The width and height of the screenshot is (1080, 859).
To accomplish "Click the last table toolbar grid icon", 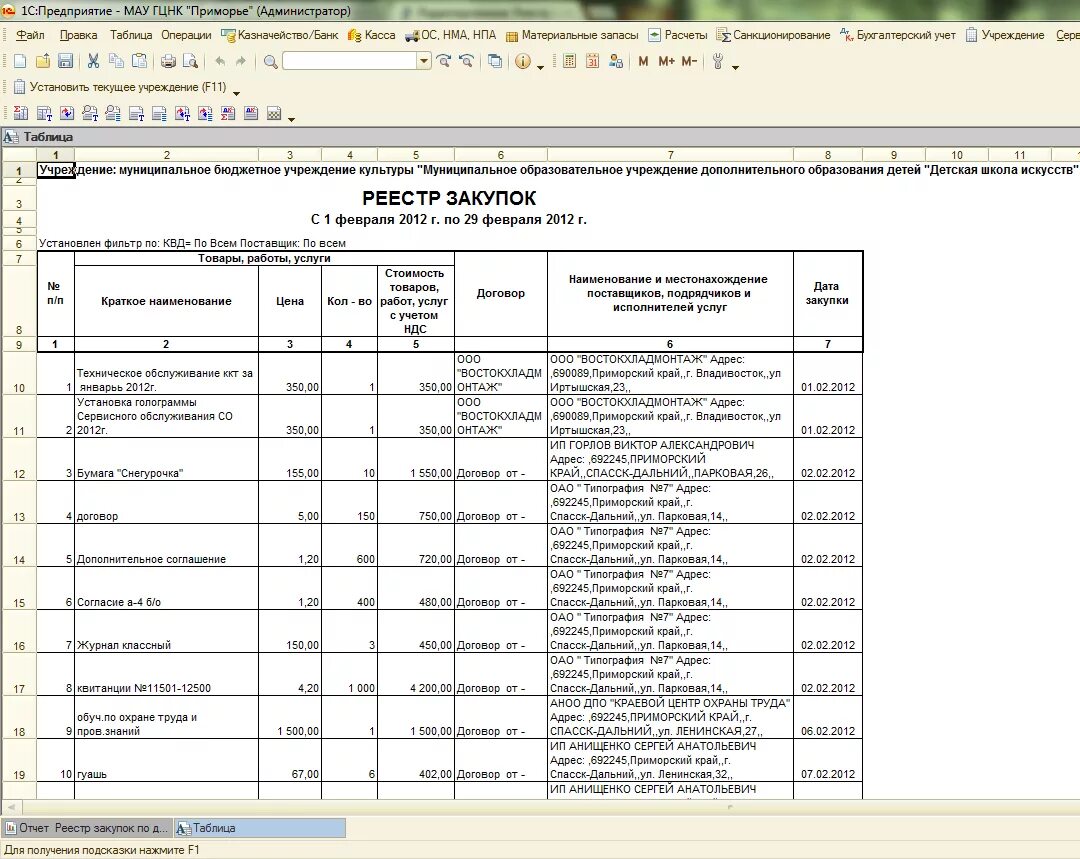I will (x=273, y=114).
